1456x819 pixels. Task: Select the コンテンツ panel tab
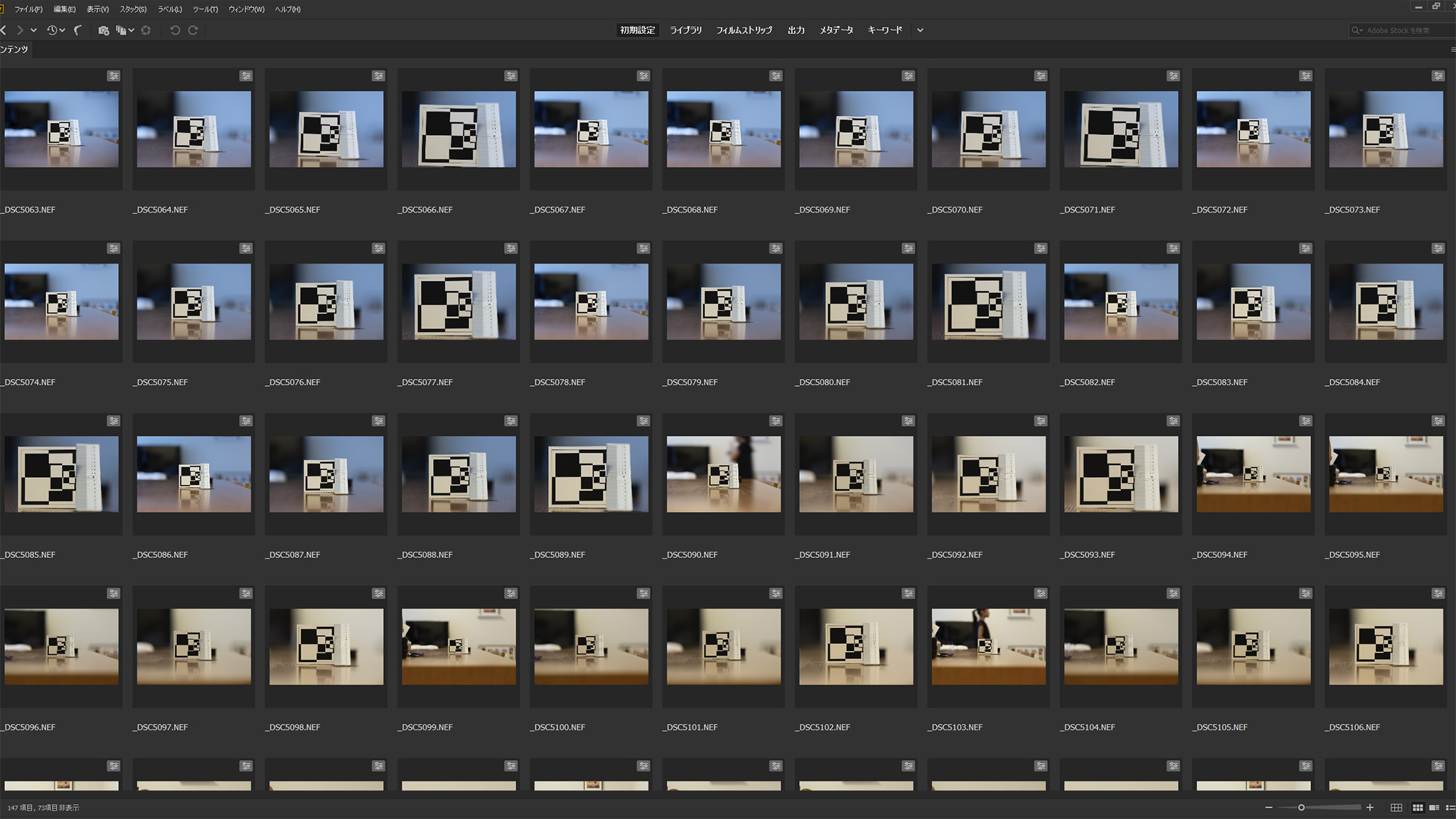[x=14, y=49]
